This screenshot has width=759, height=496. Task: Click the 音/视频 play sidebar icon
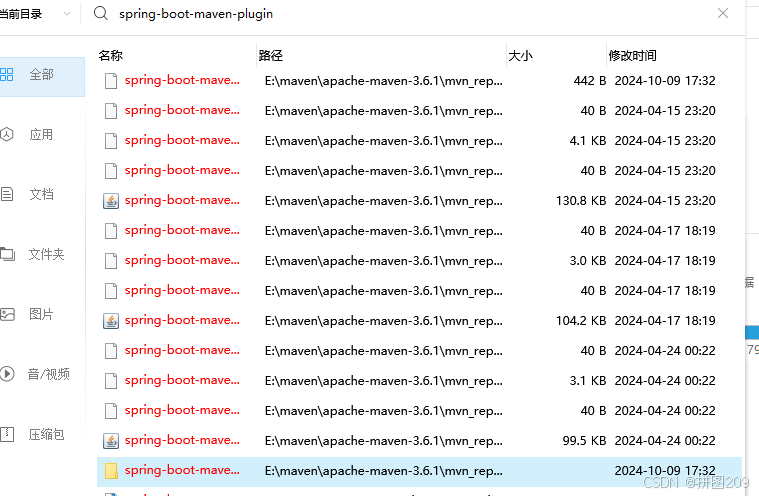7,374
